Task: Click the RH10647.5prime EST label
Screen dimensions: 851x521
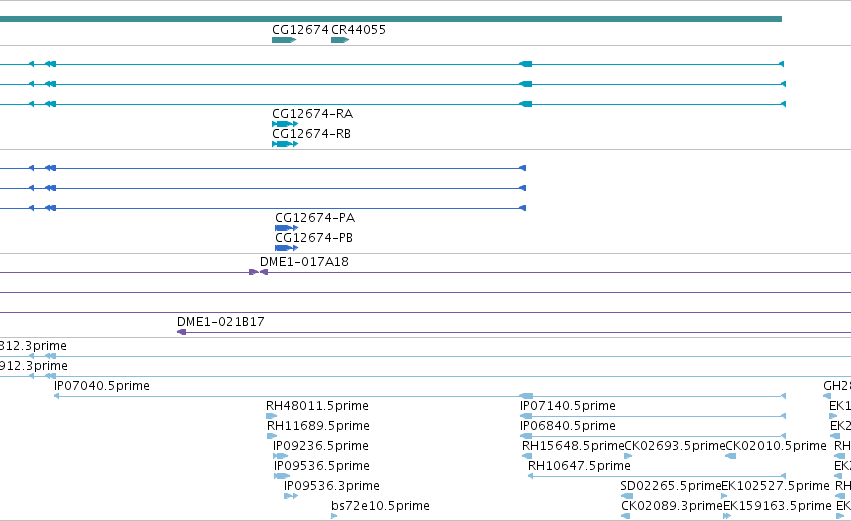Action: pyautogui.click(x=580, y=467)
